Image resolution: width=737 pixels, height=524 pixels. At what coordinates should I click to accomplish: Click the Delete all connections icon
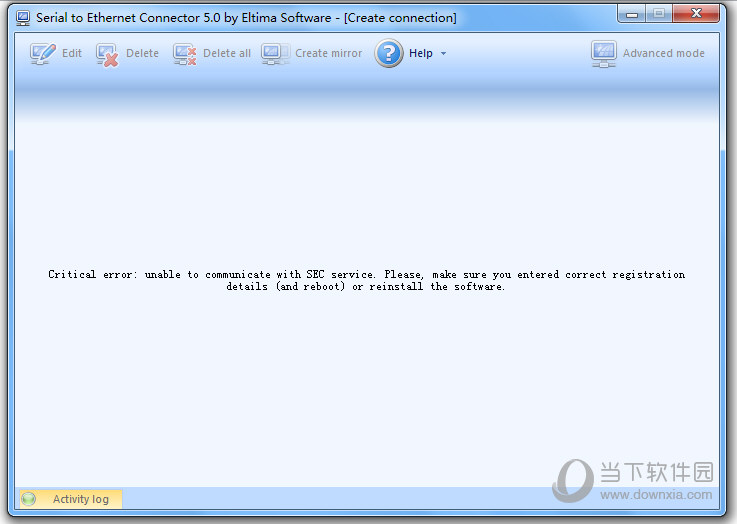pyautogui.click(x=184, y=55)
